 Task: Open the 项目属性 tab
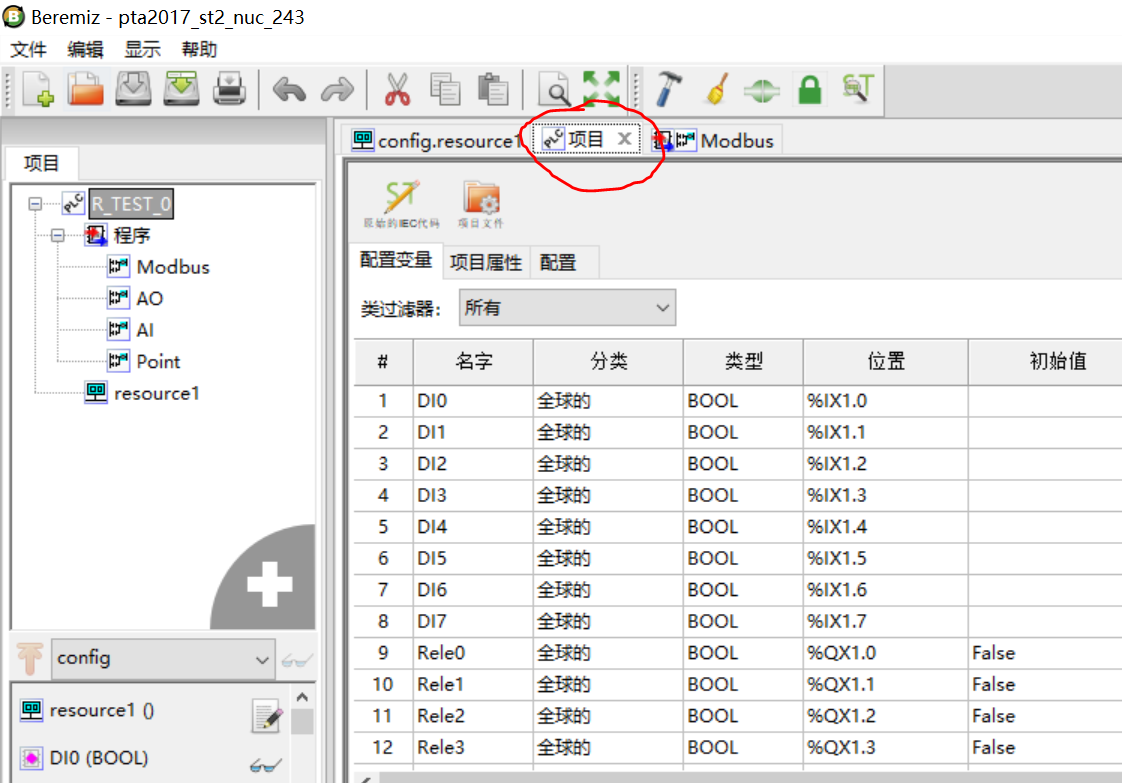tap(486, 261)
